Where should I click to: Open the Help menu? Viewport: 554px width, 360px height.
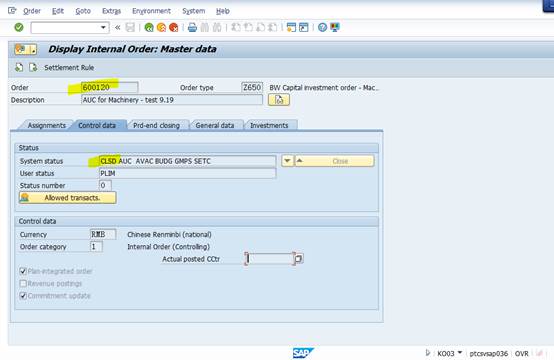[x=223, y=11]
